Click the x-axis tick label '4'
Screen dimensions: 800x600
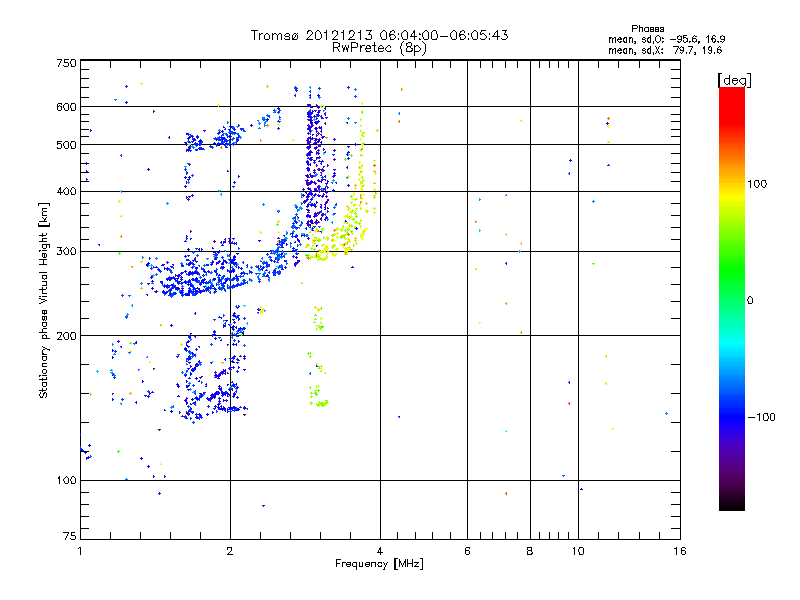tap(380, 551)
